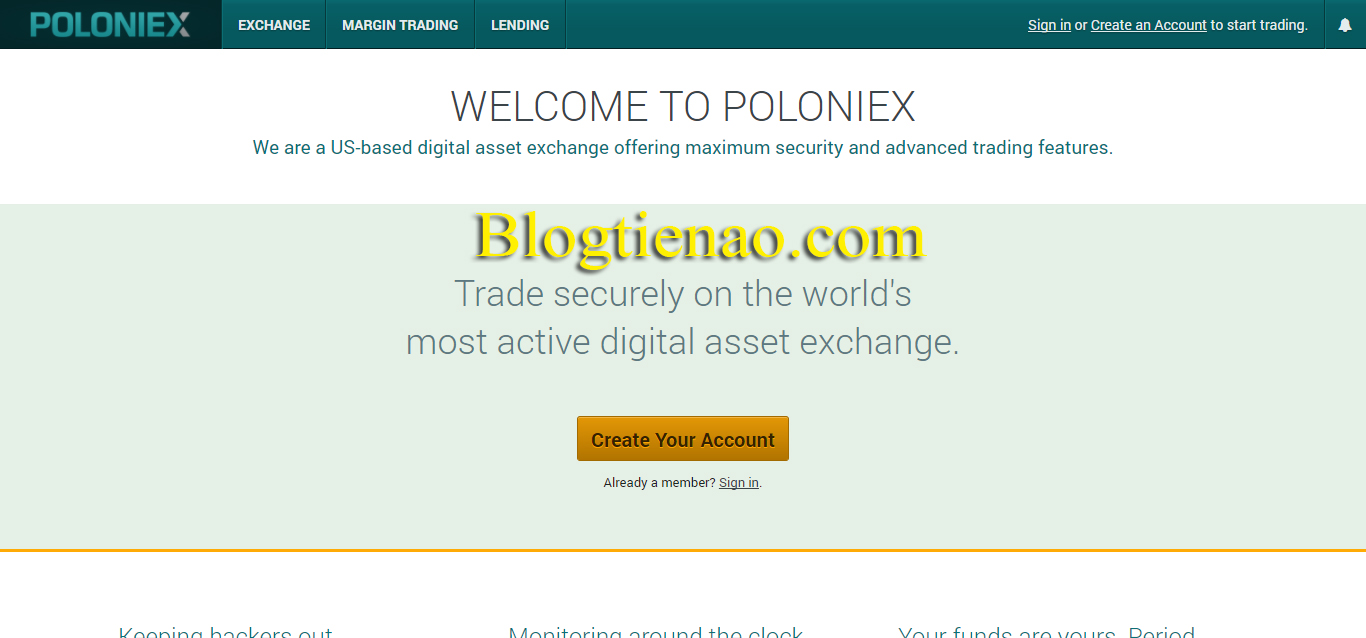Image resolution: width=1366 pixels, height=638 pixels.
Task: Click the Blogtienao.com yellow watermark
Action: click(x=699, y=239)
